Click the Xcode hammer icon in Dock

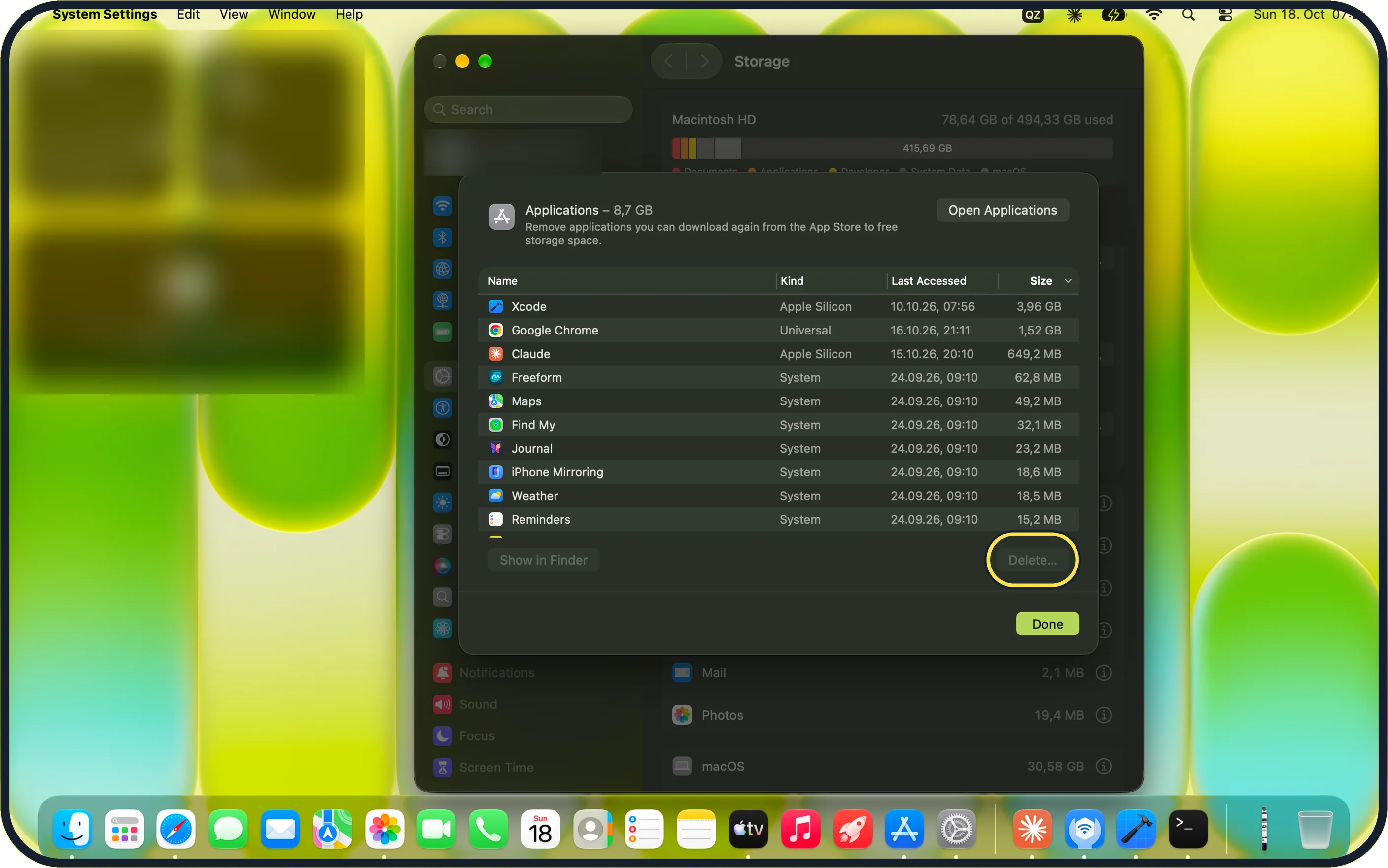coord(1136,829)
